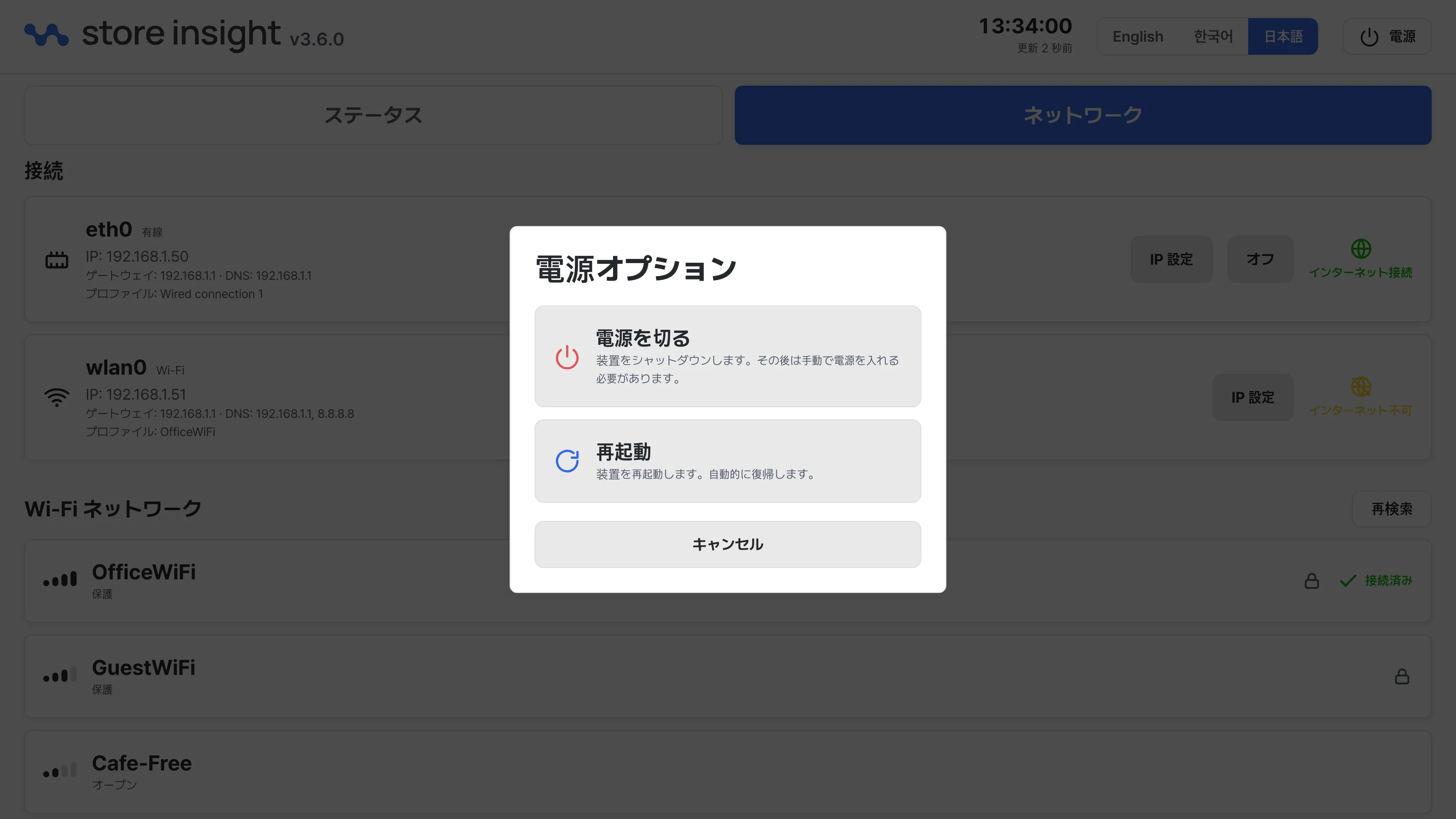Click the lock icon on OfficeWiFi row
The image size is (1456, 819).
click(1312, 581)
